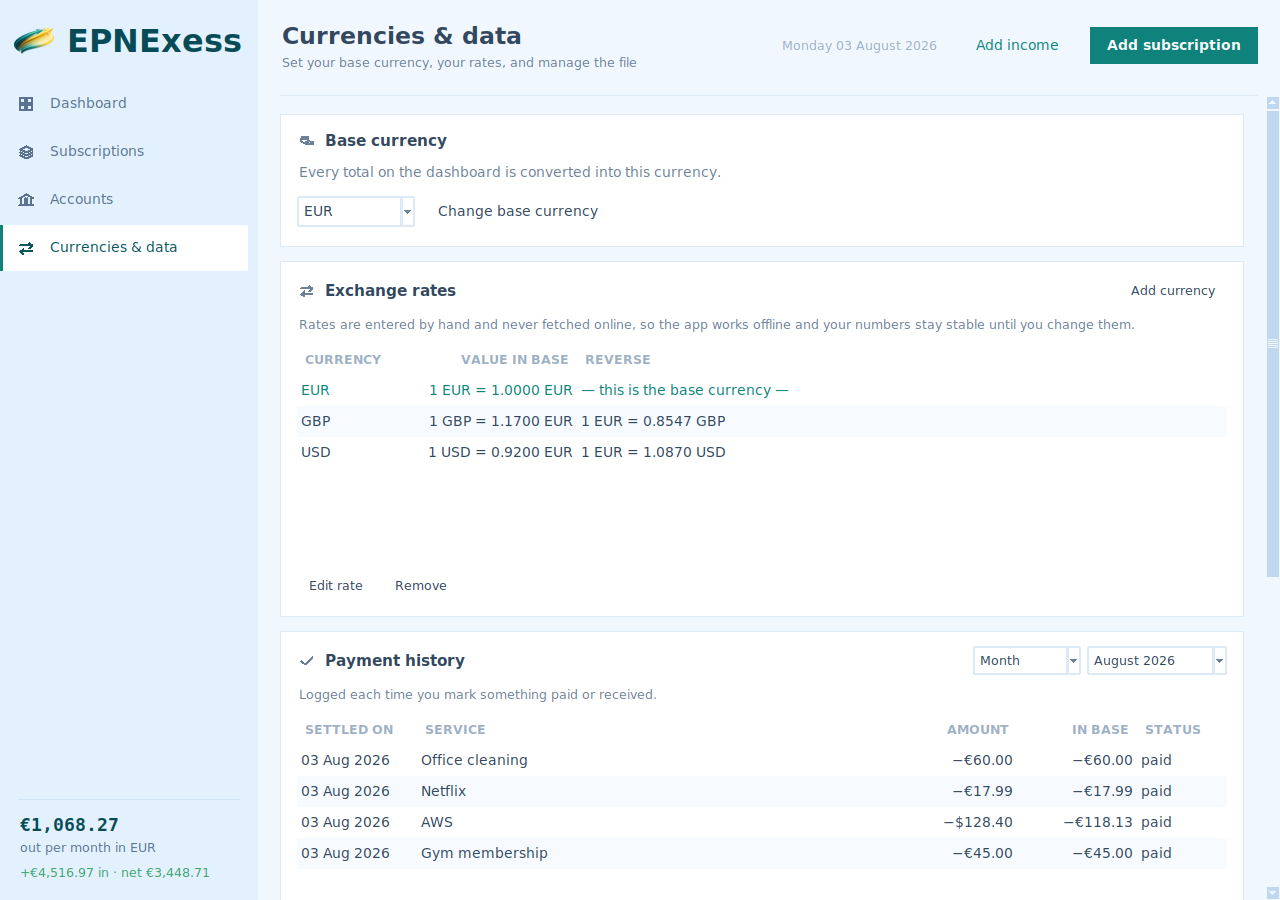1280x900 pixels.
Task: Select the GBP exchange rate row
Action: (762, 421)
